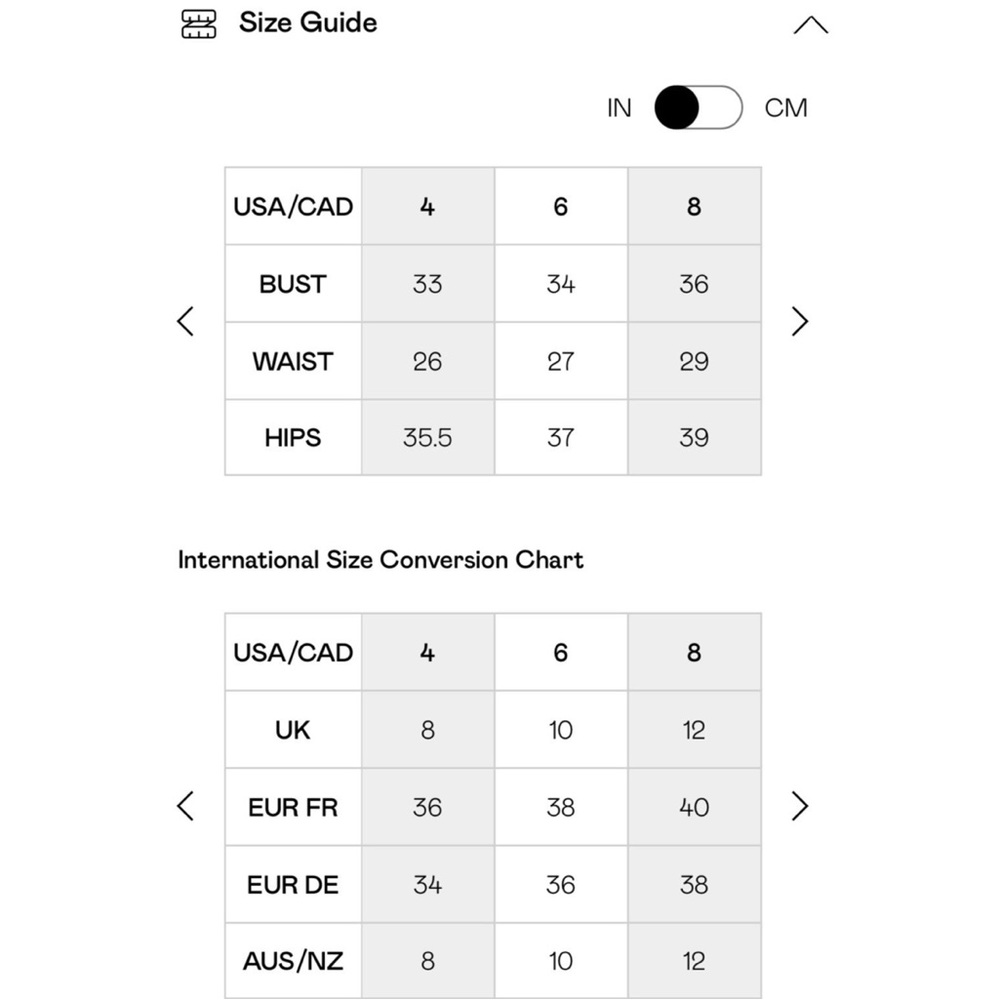1000x1000 pixels.
Task: Select size 4 column in measurement table
Action: pyautogui.click(x=428, y=207)
